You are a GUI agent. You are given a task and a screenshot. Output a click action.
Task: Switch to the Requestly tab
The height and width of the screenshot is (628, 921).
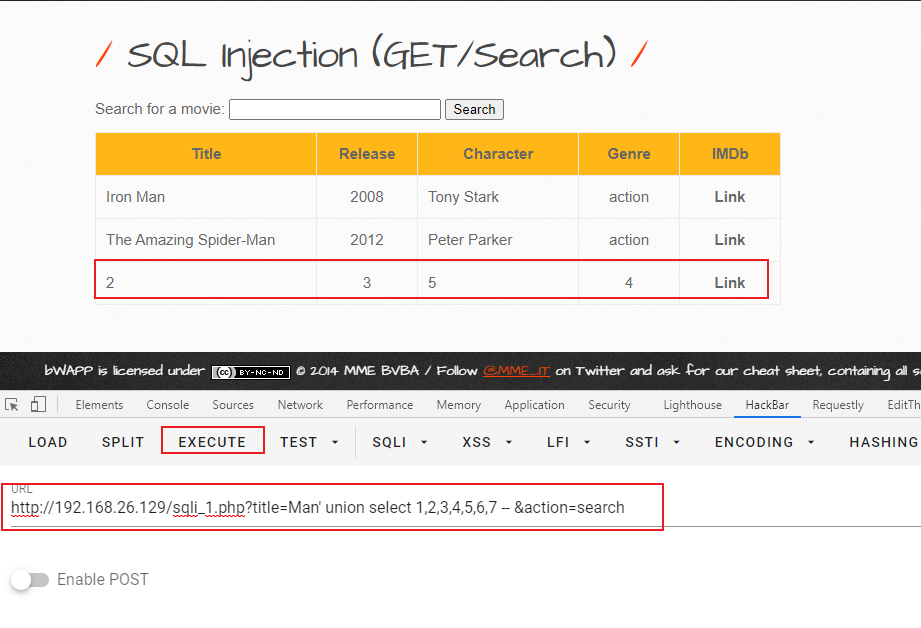pos(838,405)
